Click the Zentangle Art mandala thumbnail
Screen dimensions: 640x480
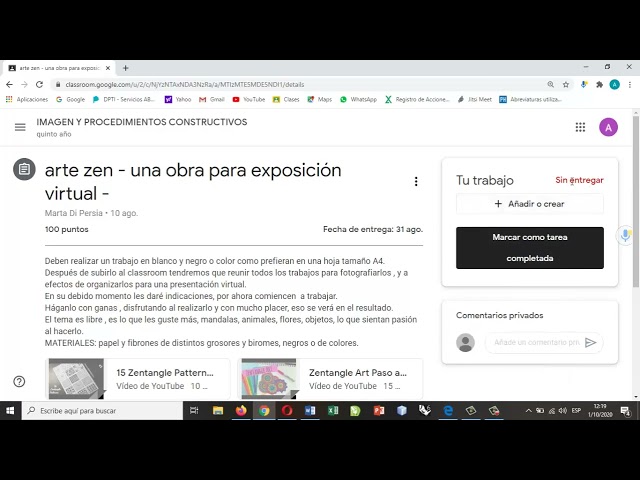point(269,379)
